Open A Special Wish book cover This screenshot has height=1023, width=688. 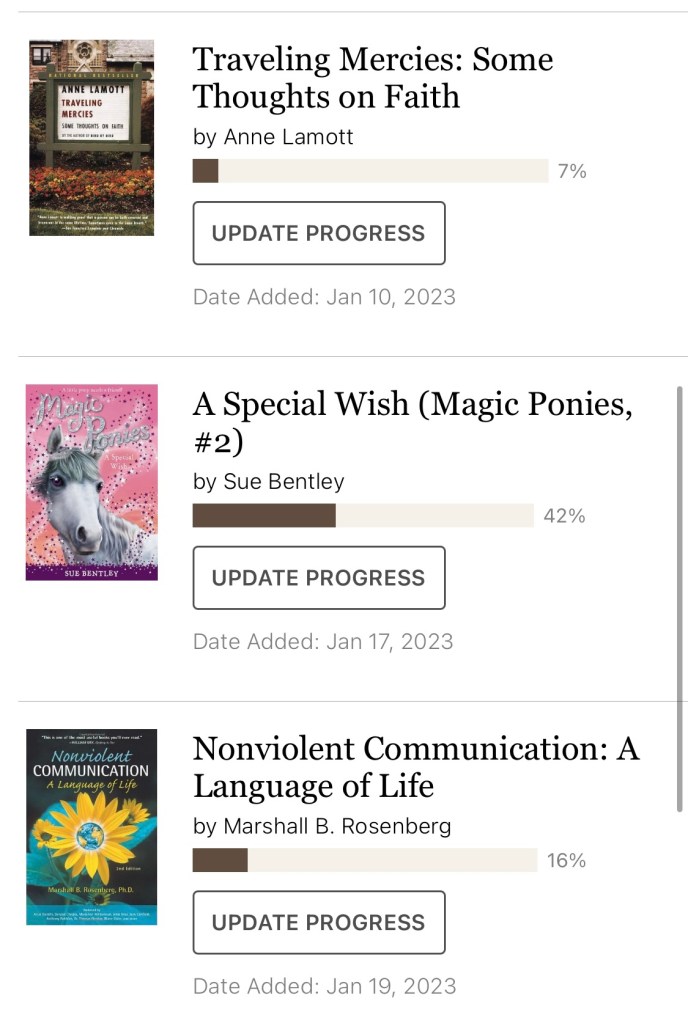pos(91,482)
